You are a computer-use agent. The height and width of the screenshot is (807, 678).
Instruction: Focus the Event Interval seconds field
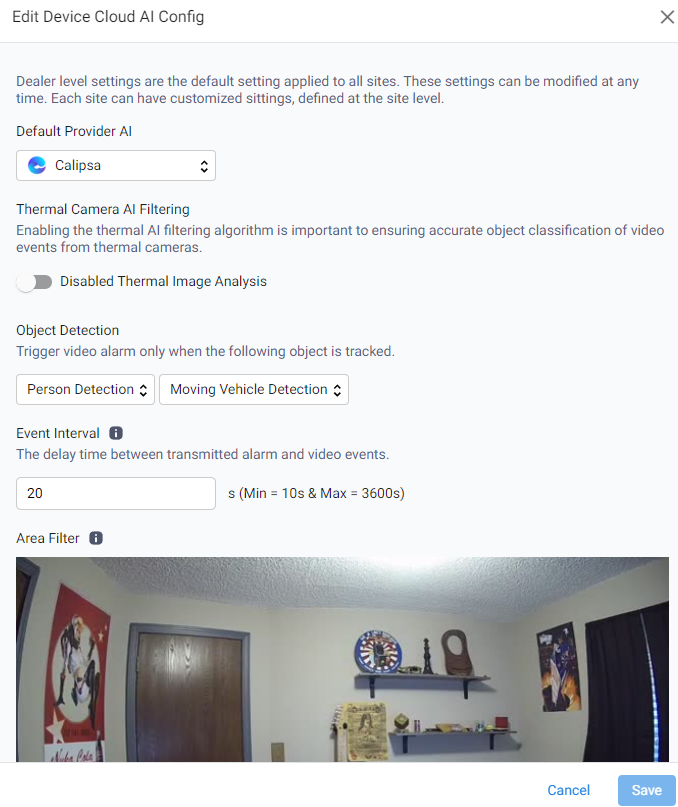[x=116, y=494]
